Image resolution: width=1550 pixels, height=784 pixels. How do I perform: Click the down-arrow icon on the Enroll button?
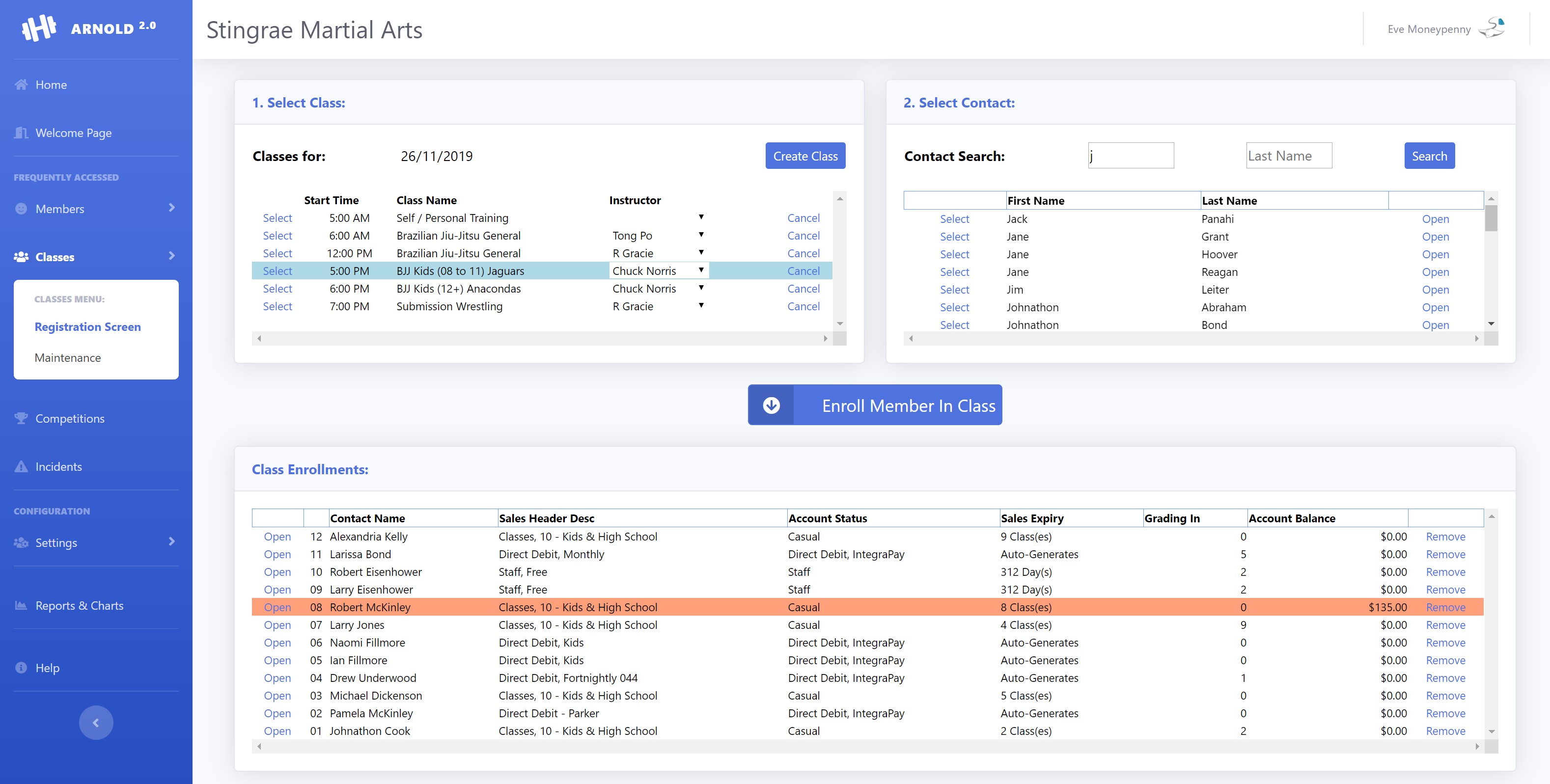point(772,405)
